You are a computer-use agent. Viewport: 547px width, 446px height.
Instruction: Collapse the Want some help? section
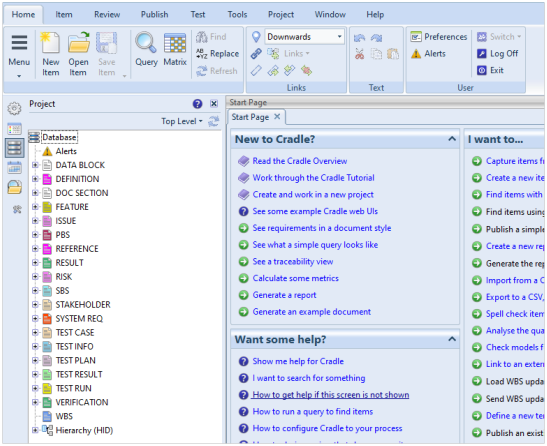click(452, 339)
